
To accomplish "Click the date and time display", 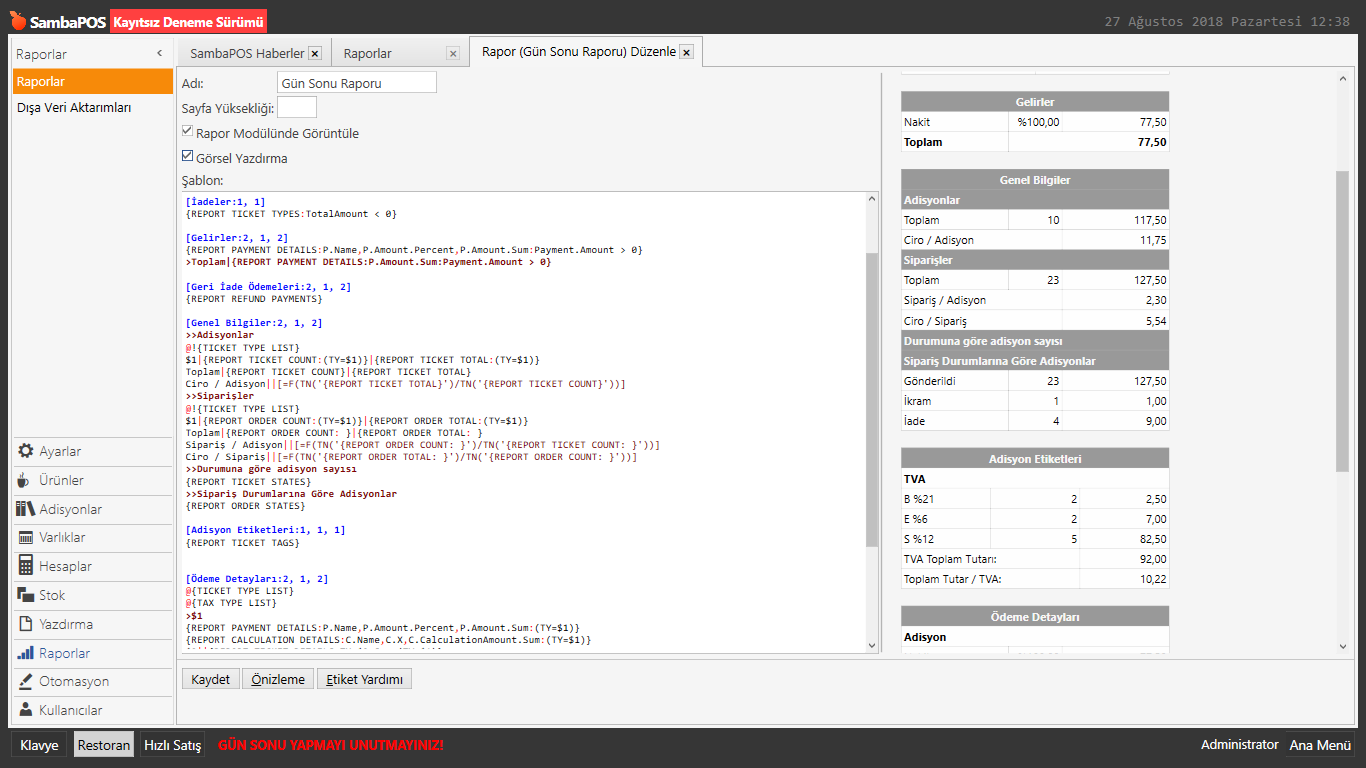I will 1227,21.
